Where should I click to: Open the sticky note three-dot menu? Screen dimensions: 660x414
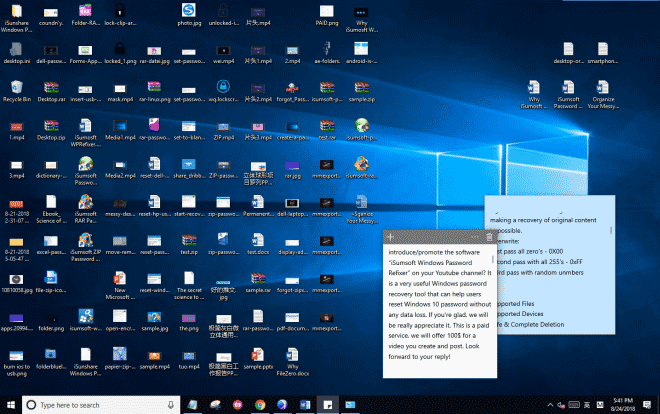pyautogui.click(x=474, y=236)
